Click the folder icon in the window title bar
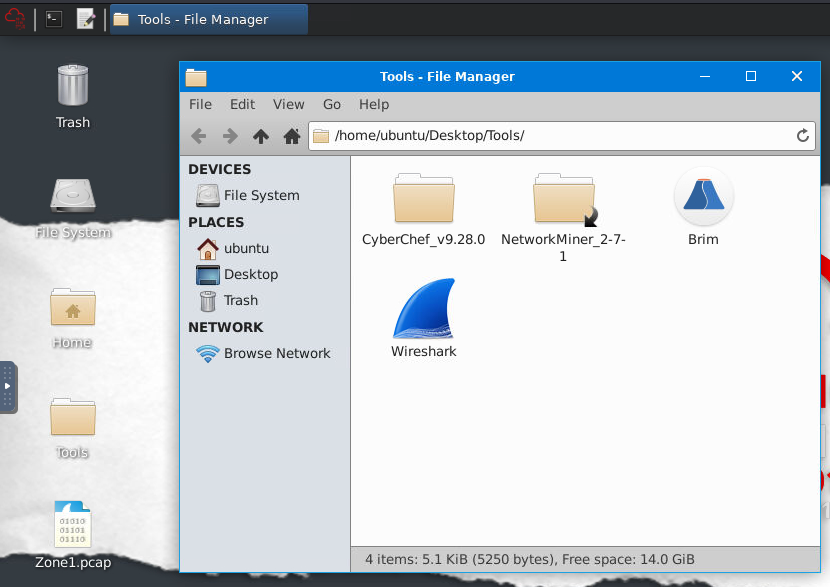Viewport: 830px width, 587px height. point(196,77)
